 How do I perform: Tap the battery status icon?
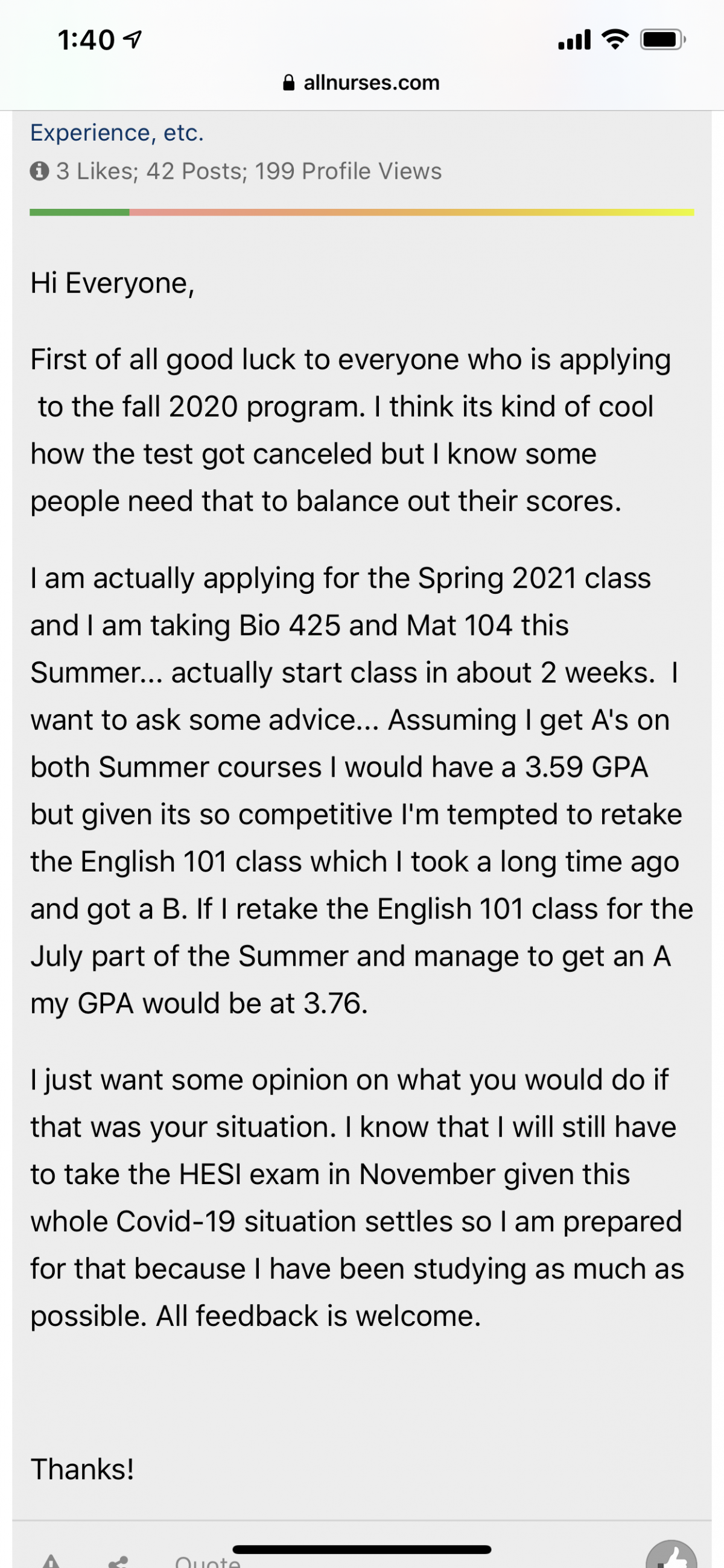(x=662, y=40)
